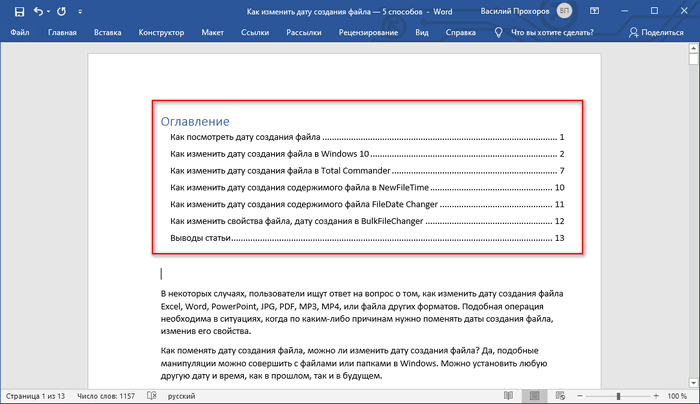Open the Undo history dropdown arrow
The height and width of the screenshot is (404, 700).
[x=48, y=12]
